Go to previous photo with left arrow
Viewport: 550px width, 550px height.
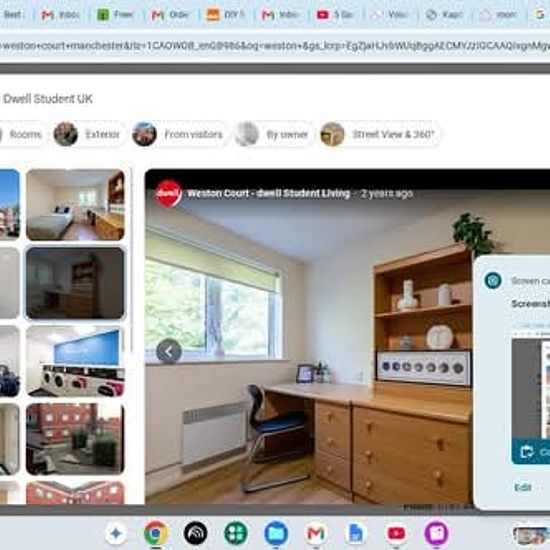point(169,351)
